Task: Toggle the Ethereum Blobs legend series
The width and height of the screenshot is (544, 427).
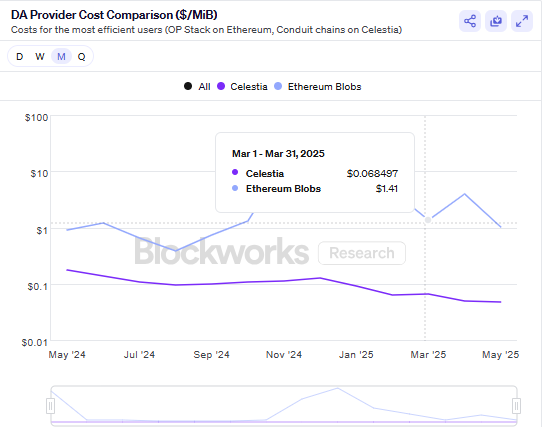Action: (x=317, y=86)
